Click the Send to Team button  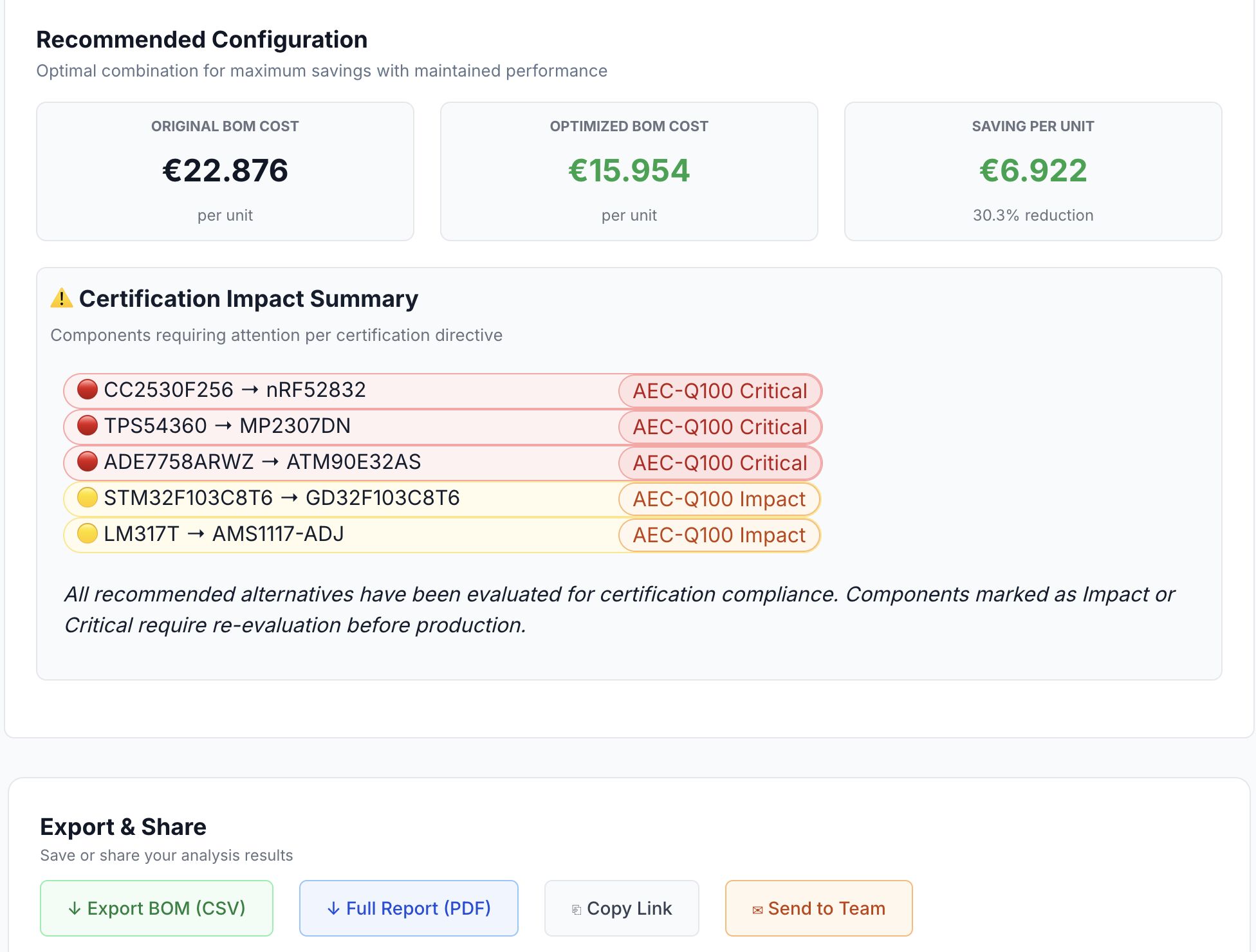tap(818, 908)
